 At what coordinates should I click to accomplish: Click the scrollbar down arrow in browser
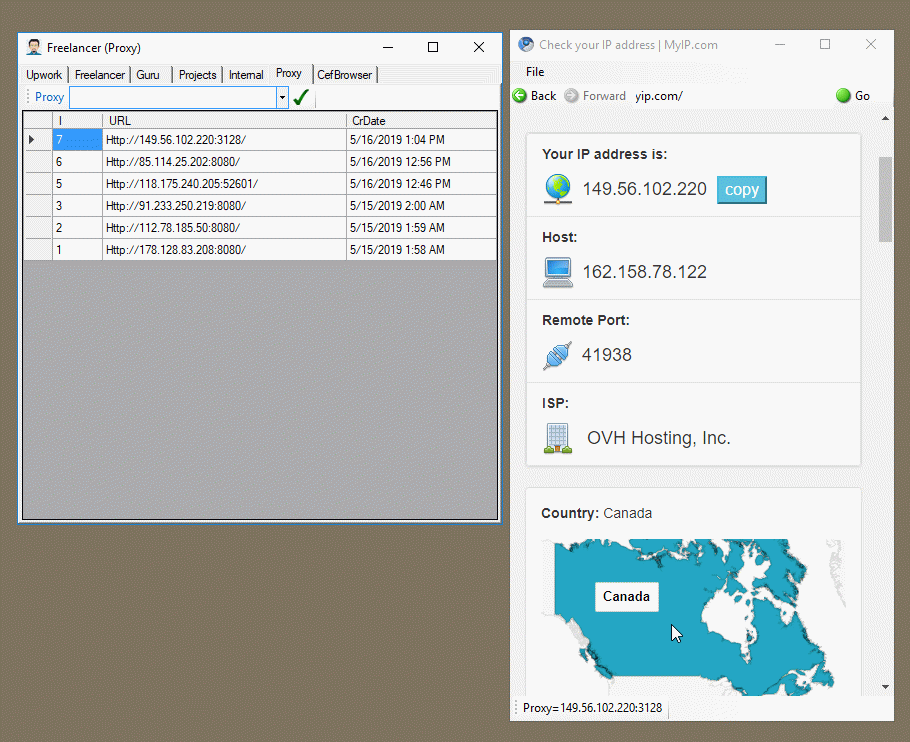(885, 687)
